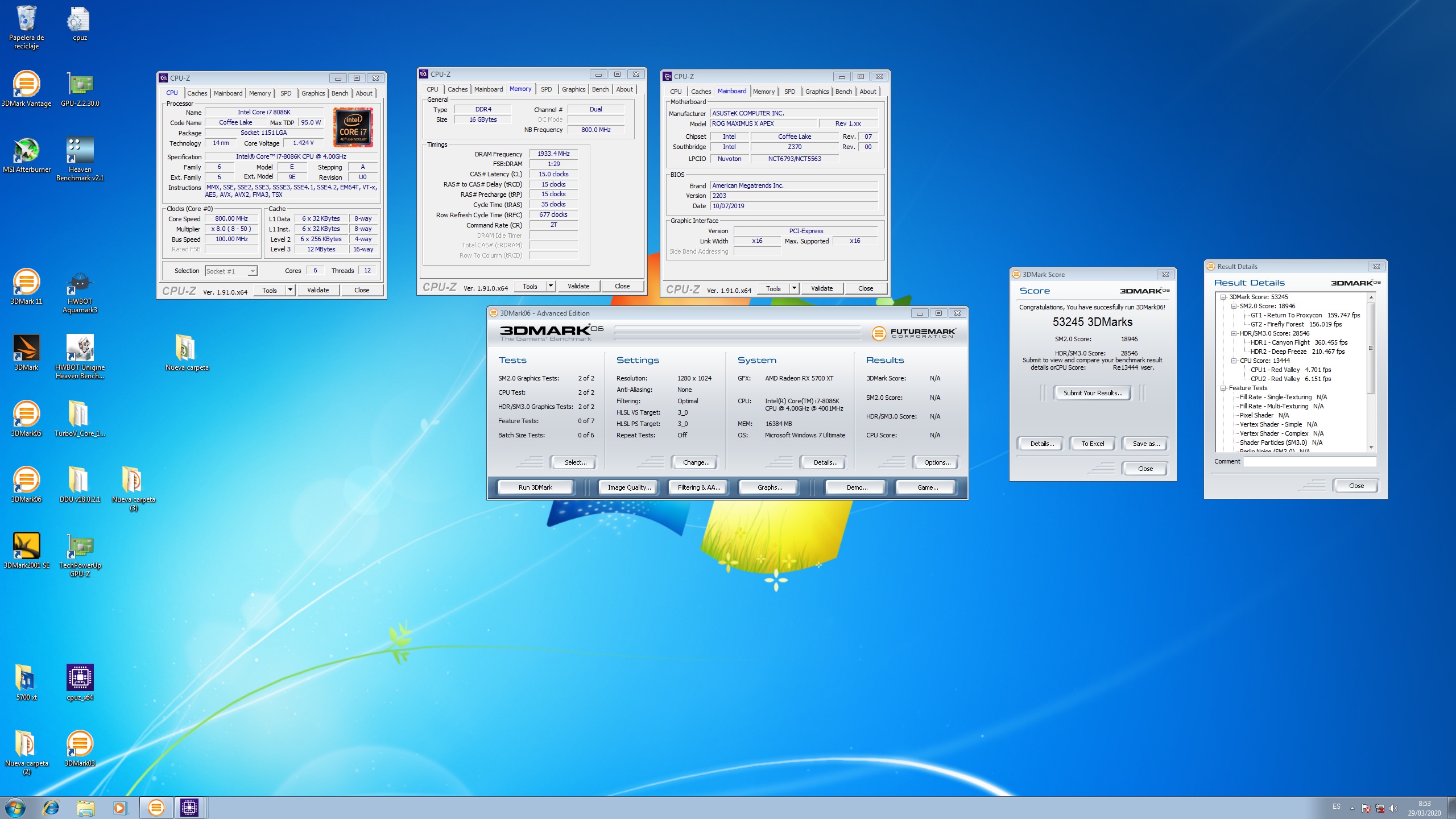
Task: Export score with To Excel button
Action: point(1093,444)
